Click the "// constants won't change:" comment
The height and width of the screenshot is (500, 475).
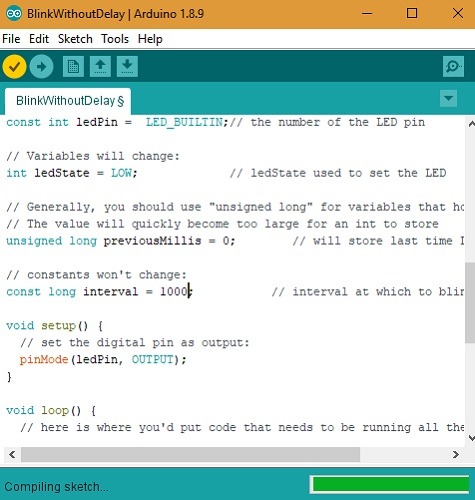point(97,275)
